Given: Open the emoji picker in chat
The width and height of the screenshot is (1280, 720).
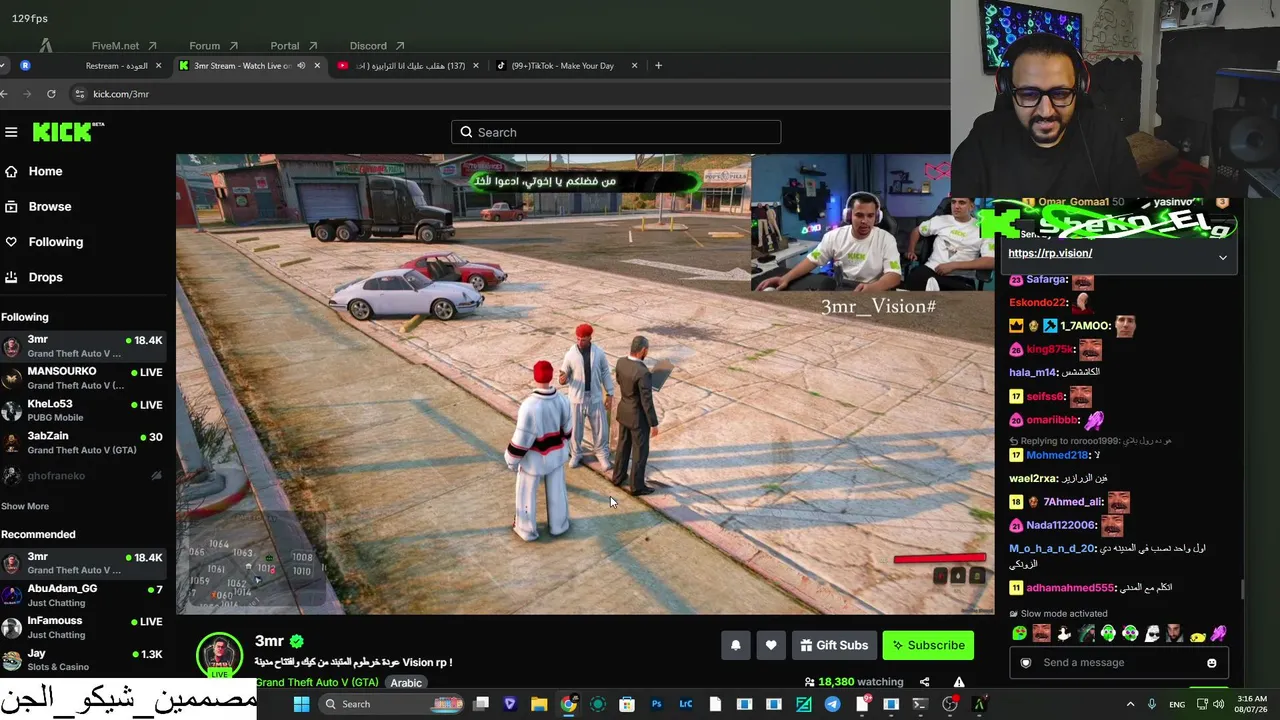Looking at the screenshot, I should point(1212,663).
